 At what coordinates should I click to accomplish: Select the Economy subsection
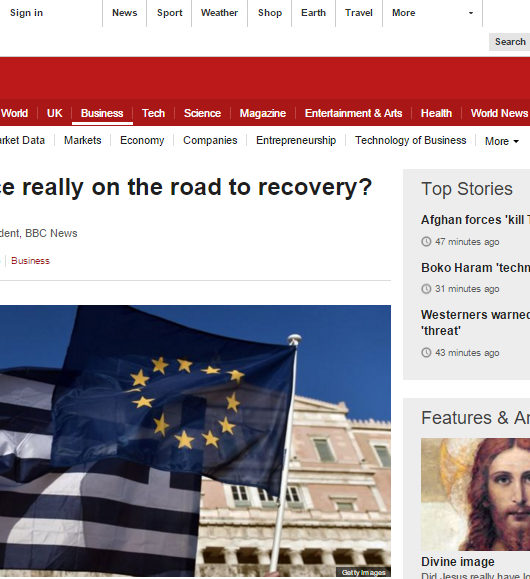pos(142,140)
